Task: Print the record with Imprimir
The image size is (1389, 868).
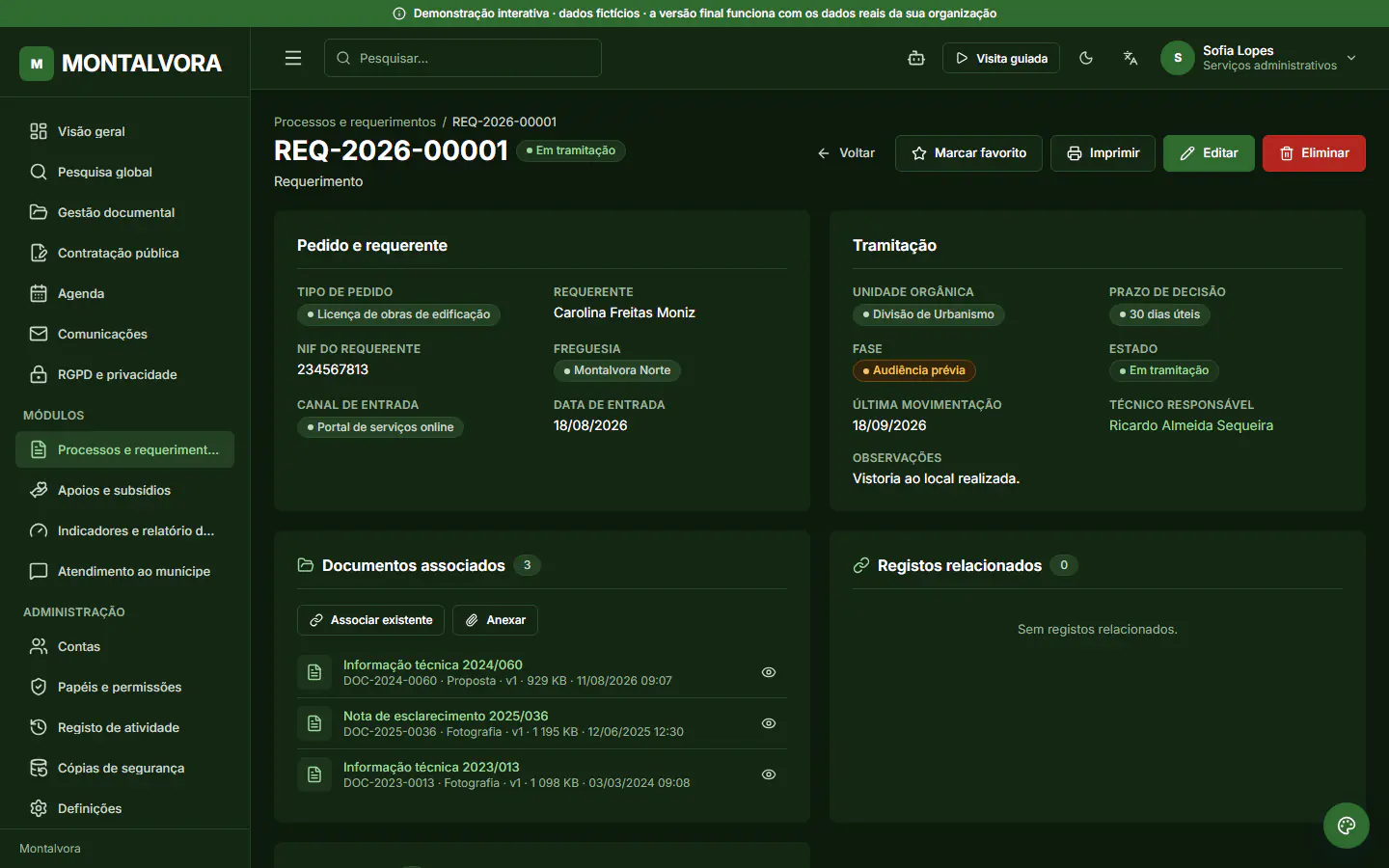Action: [1103, 153]
